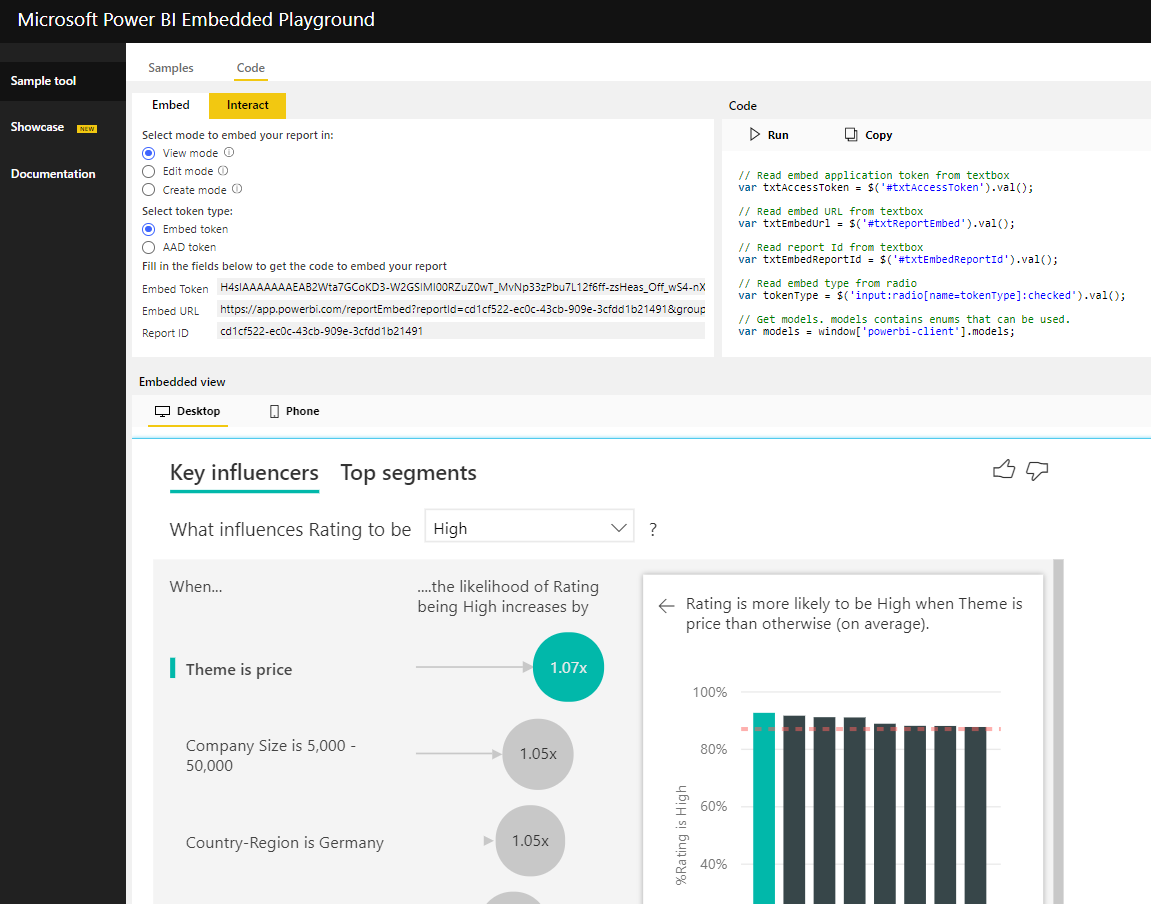Viewport: 1151px width, 904px height.
Task: Click the Embed URL input field
Action: click(x=461, y=309)
